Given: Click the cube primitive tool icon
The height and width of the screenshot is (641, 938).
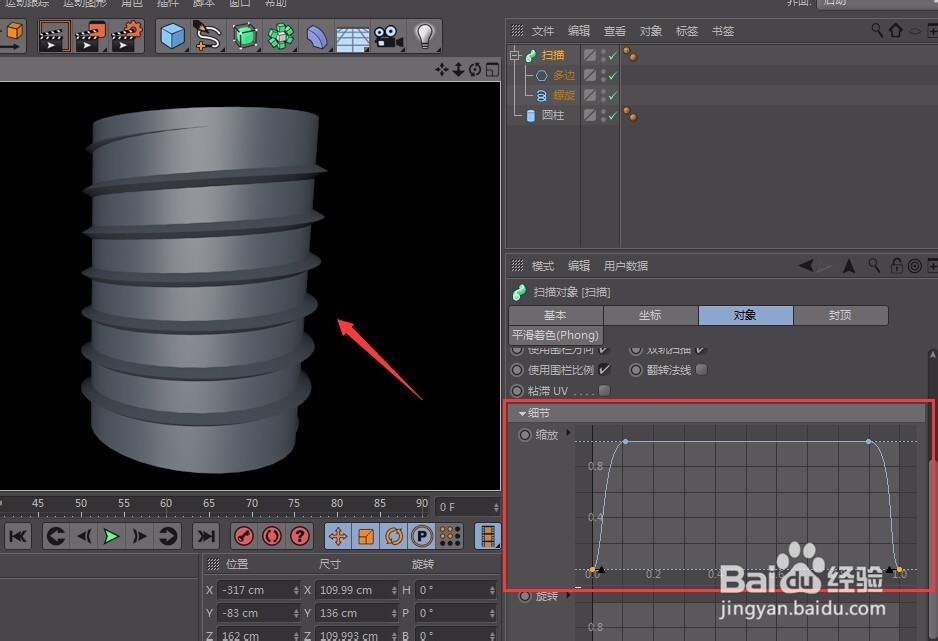Looking at the screenshot, I should click(173, 38).
